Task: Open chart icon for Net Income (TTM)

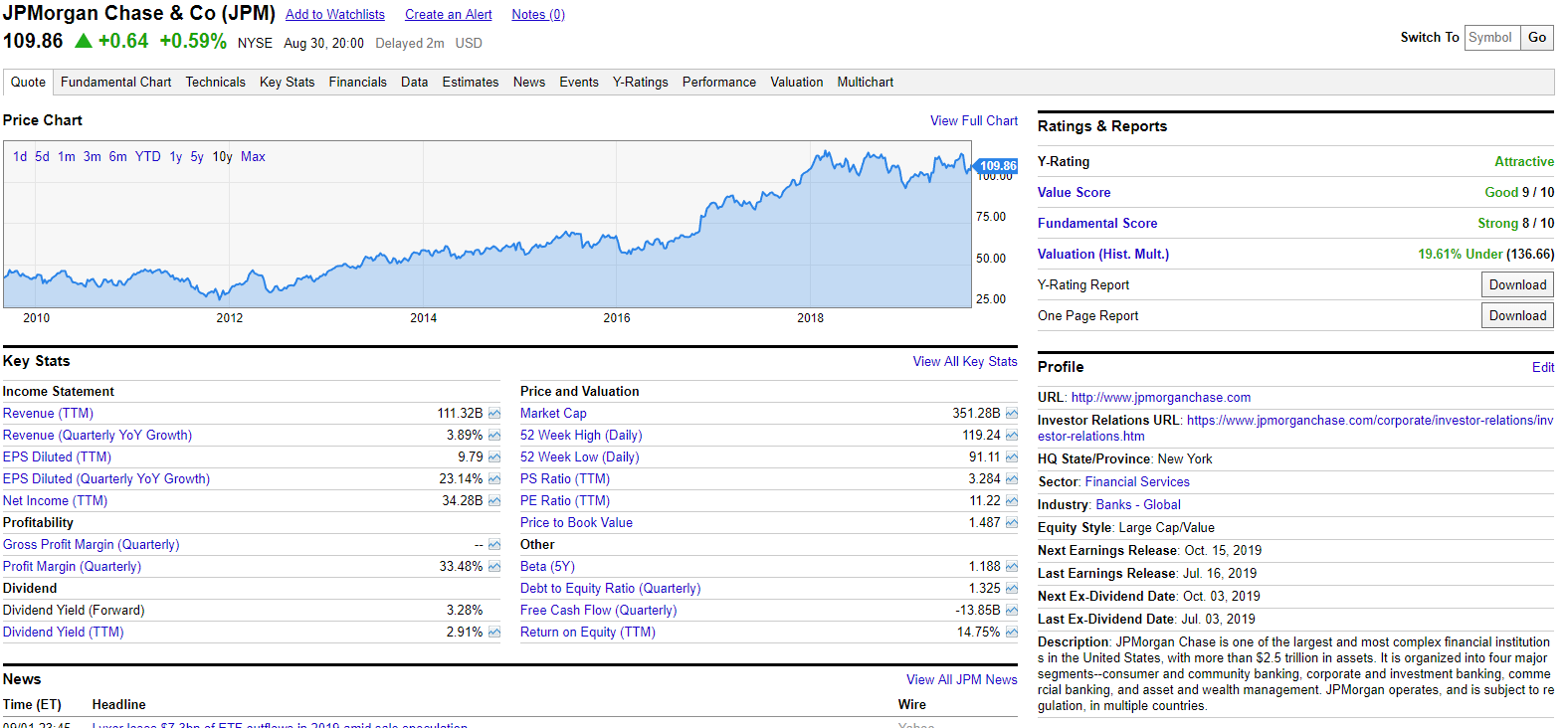Action: pos(494,501)
